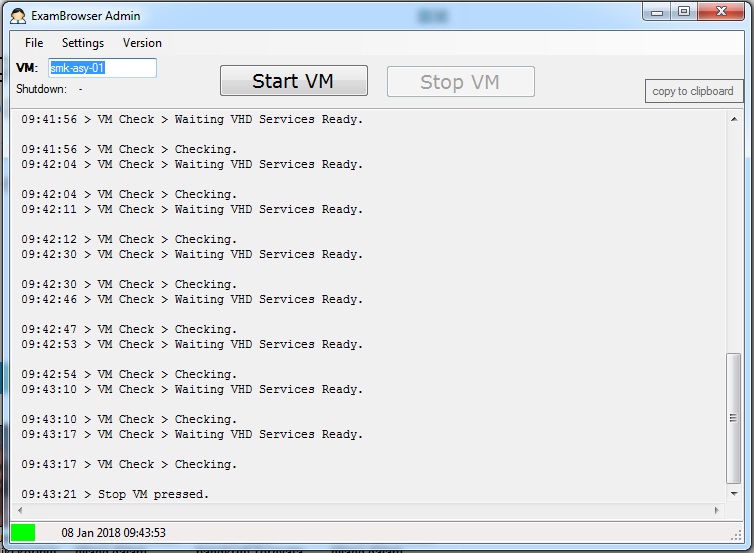Click the 'Shutdown:' label
Screen dimensions: 754x553
[x=41, y=89]
